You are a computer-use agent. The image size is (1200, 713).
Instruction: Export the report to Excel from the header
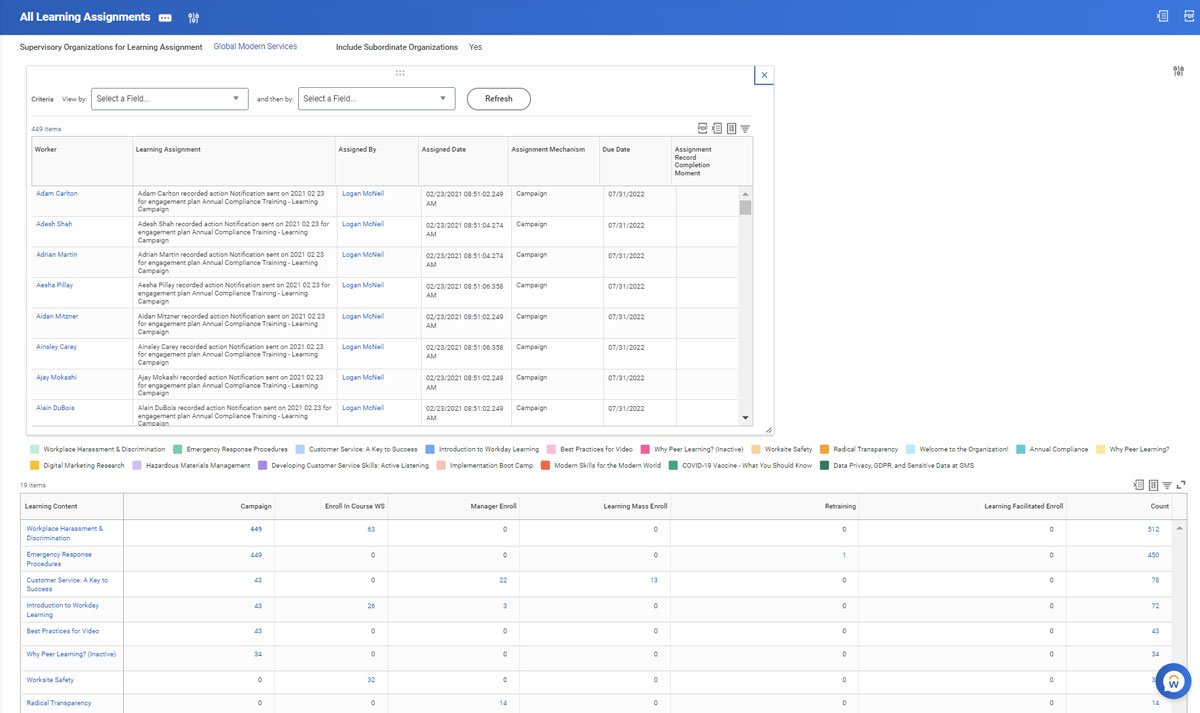[x=1163, y=17]
